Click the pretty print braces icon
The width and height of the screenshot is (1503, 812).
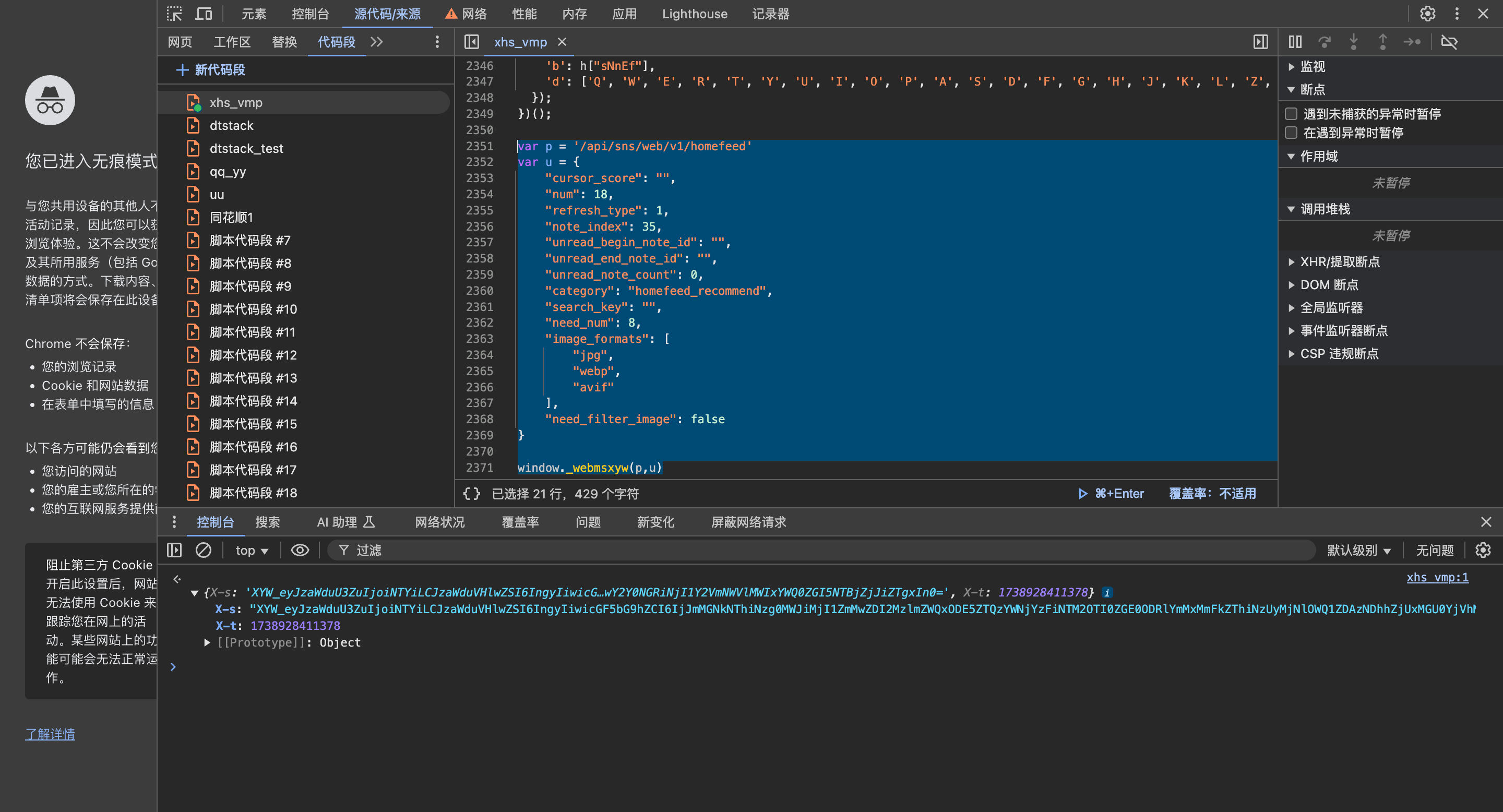click(x=471, y=494)
